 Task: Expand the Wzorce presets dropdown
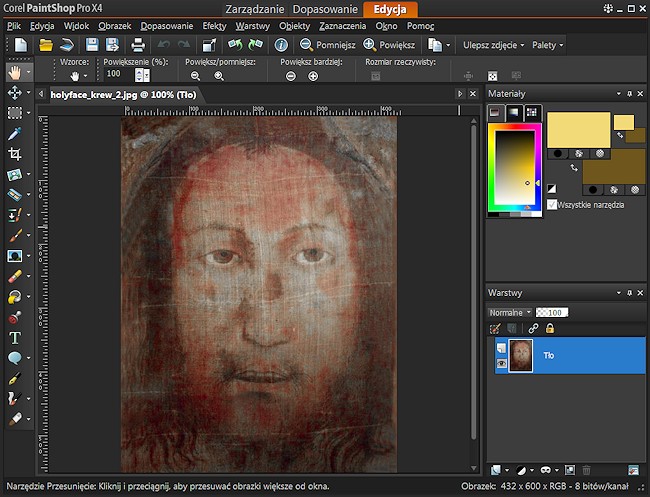[86, 76]
